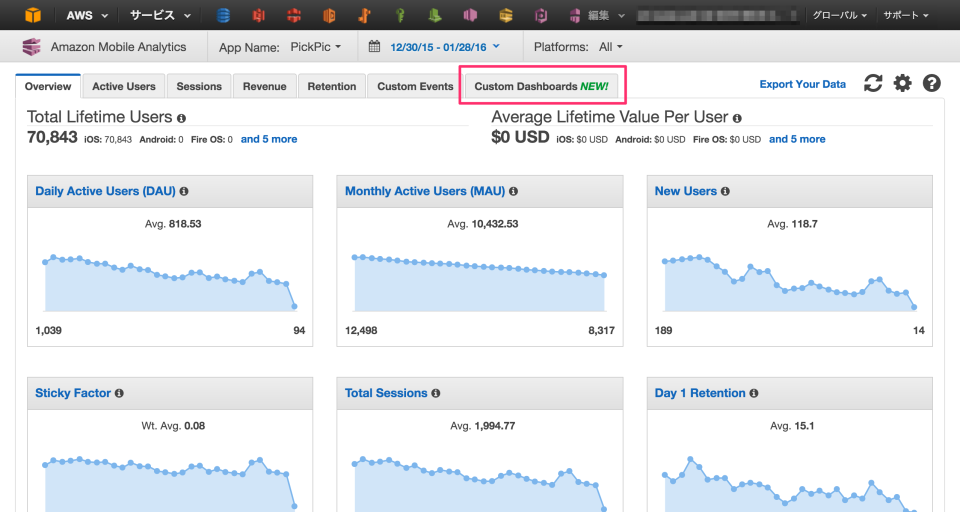Show info for Average Lifetime Value Per User

737,118
